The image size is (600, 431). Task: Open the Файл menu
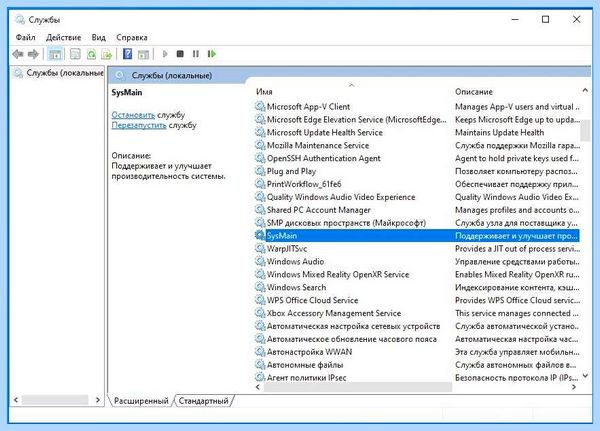pyautogui.click(x=26, y=38)
